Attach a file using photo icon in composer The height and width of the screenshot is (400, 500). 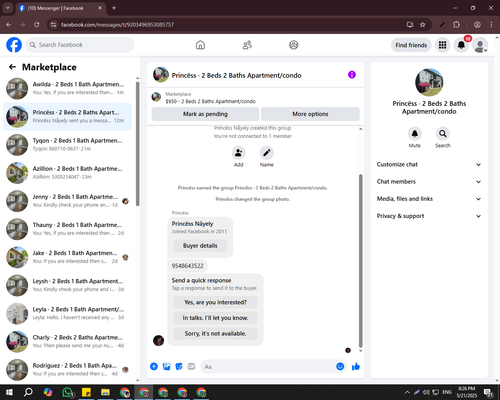166,367
